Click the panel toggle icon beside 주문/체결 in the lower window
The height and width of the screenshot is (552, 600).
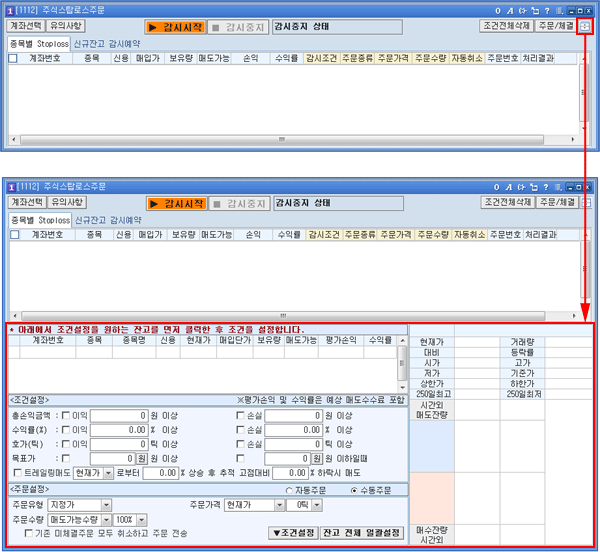click(x=585, y=202)
